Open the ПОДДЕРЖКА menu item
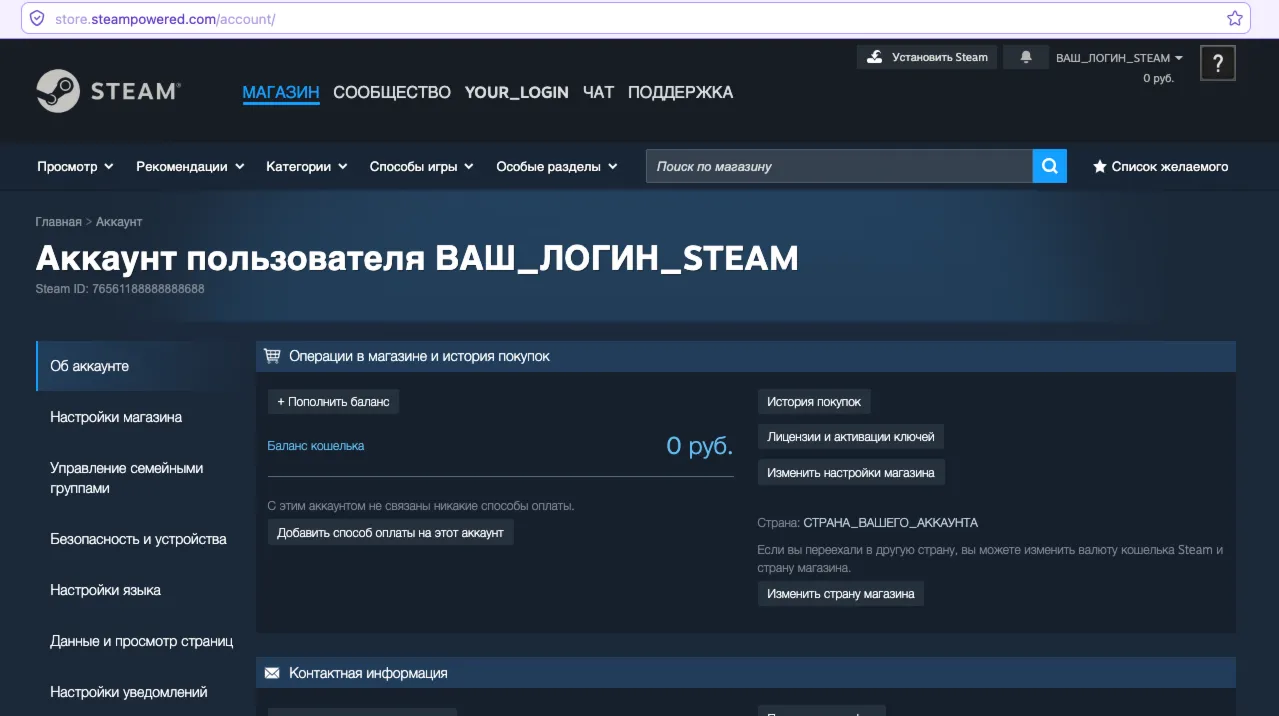 point(680,92)
